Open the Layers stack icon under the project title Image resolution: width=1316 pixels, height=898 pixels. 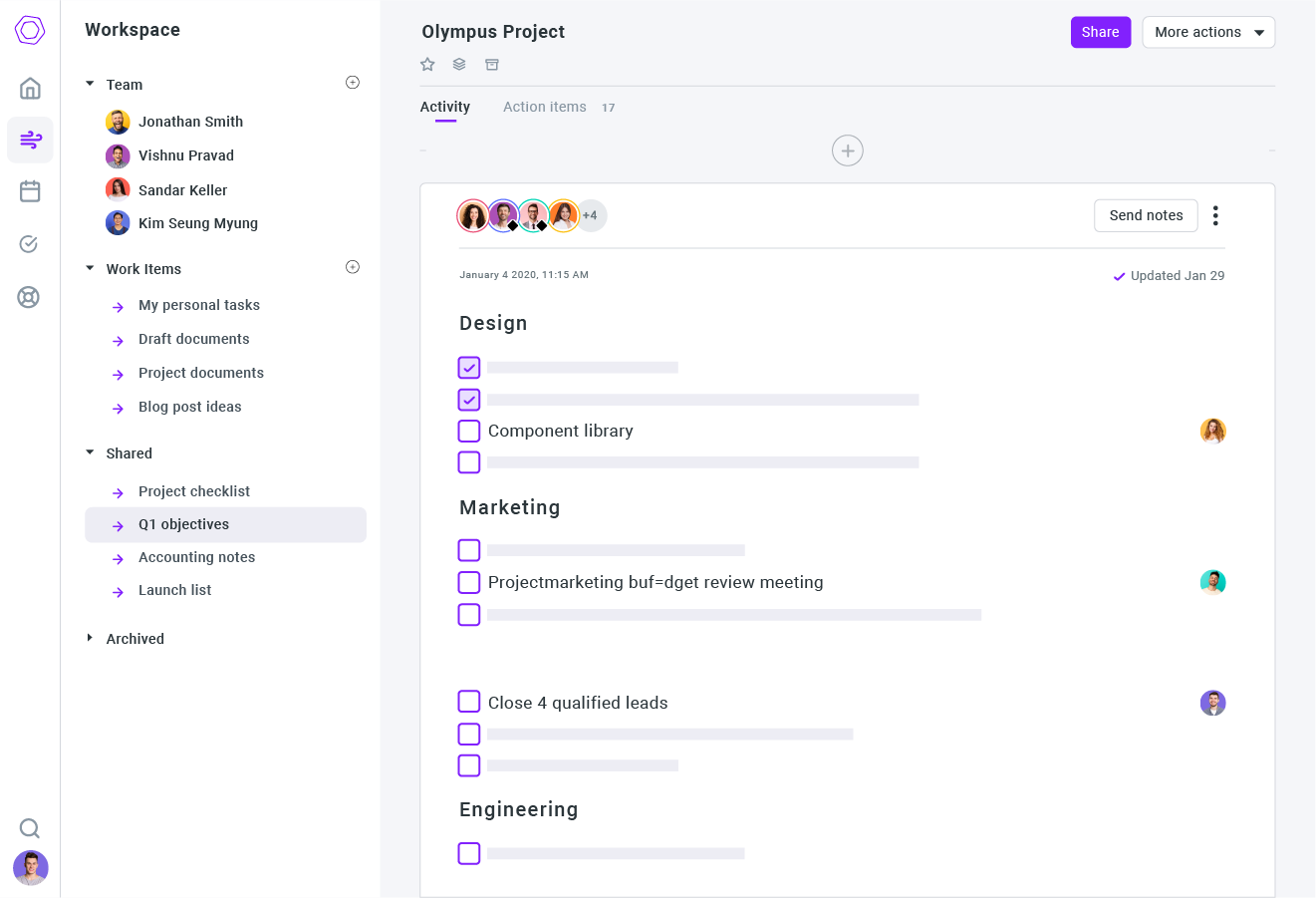pos(459,64)
